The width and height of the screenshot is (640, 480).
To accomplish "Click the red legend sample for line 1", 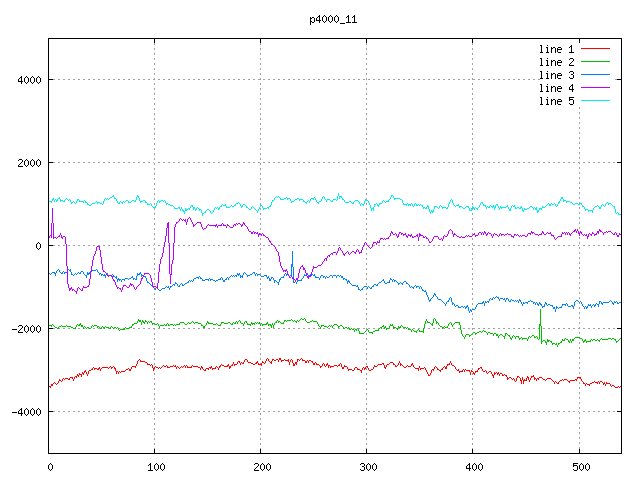I will point(595,49).
